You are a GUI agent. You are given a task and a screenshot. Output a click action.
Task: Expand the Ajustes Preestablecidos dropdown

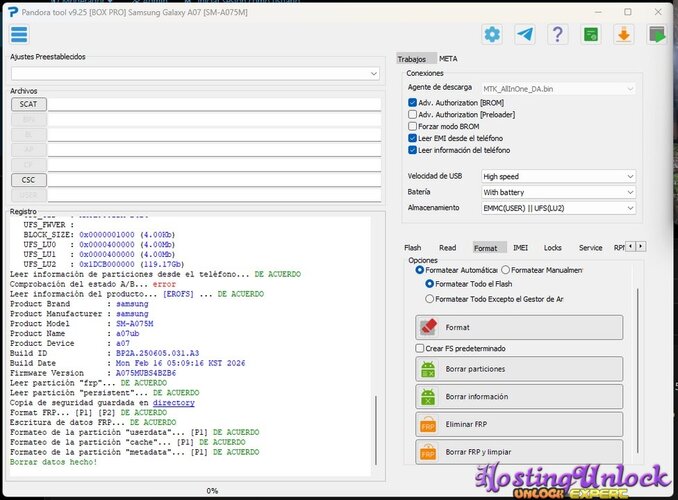pos(374,74)
